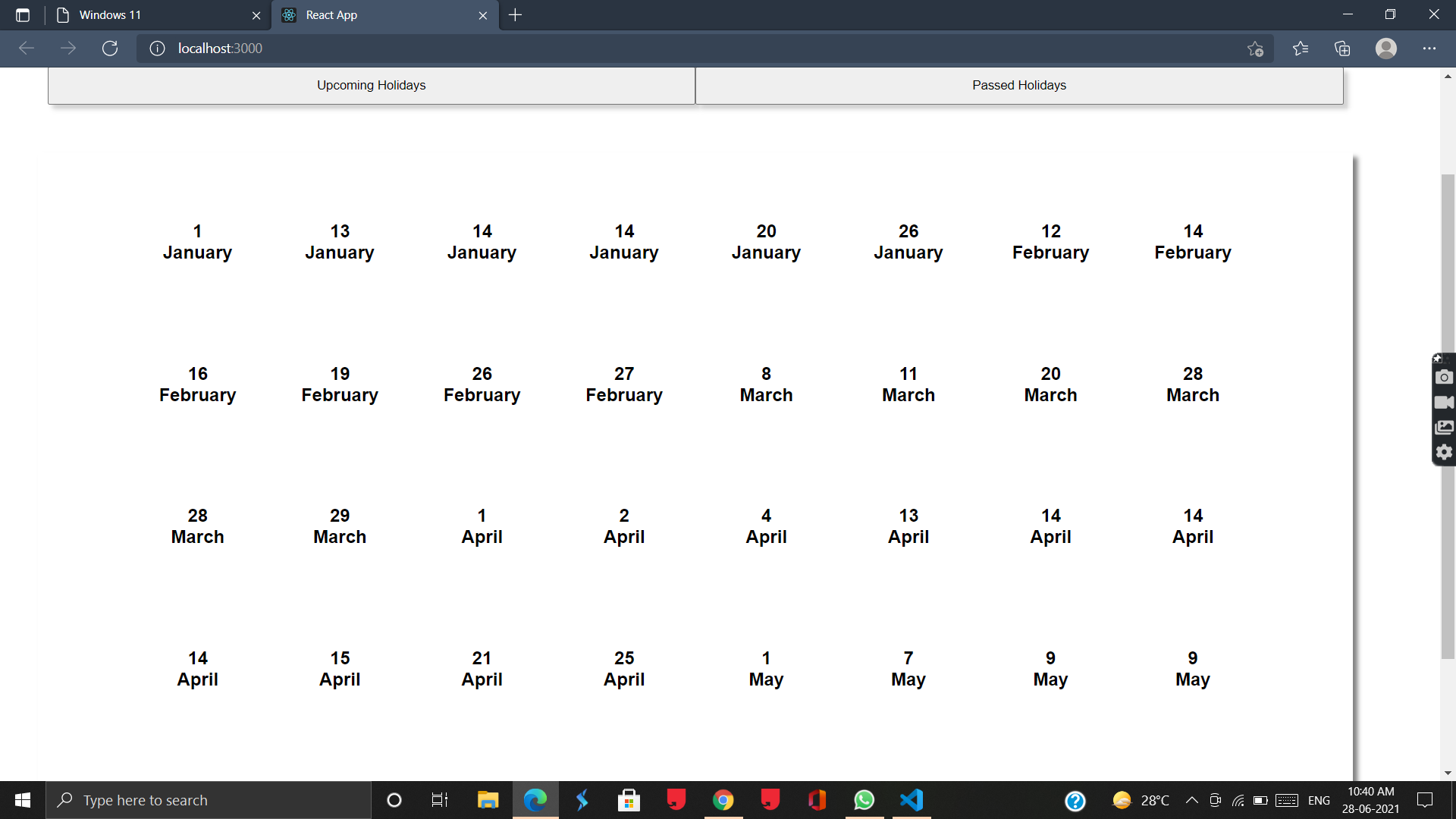Close the Windows 11 browser tab
Screen dimensions: 1456x819
pyautogui.click(x=256, y=15)
